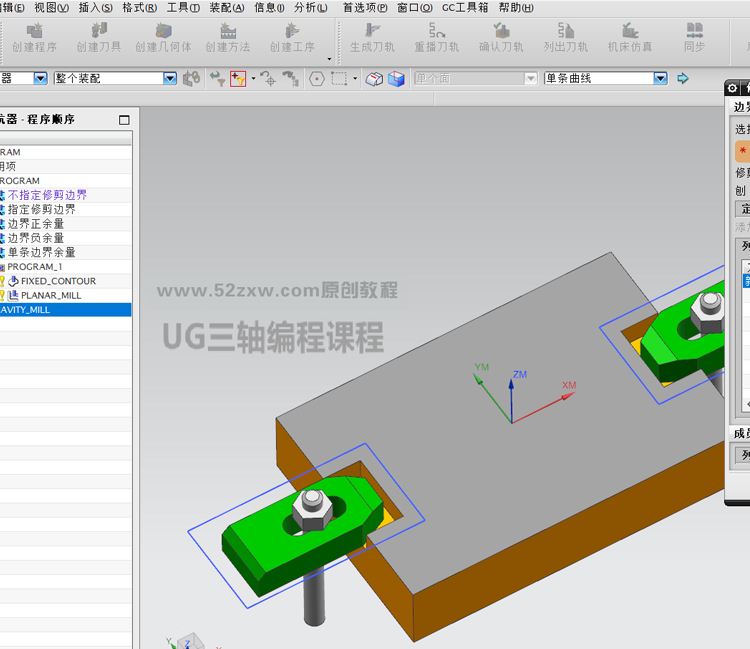Screen dimensions: 750x649
Task: Open GC工具箱 menu
Action: 465,8
